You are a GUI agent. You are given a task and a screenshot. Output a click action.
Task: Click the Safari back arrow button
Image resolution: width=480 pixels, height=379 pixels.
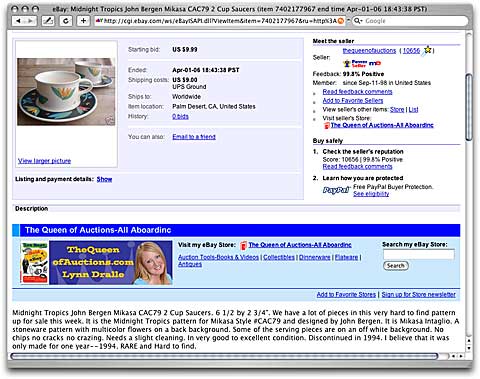point(18,21)
